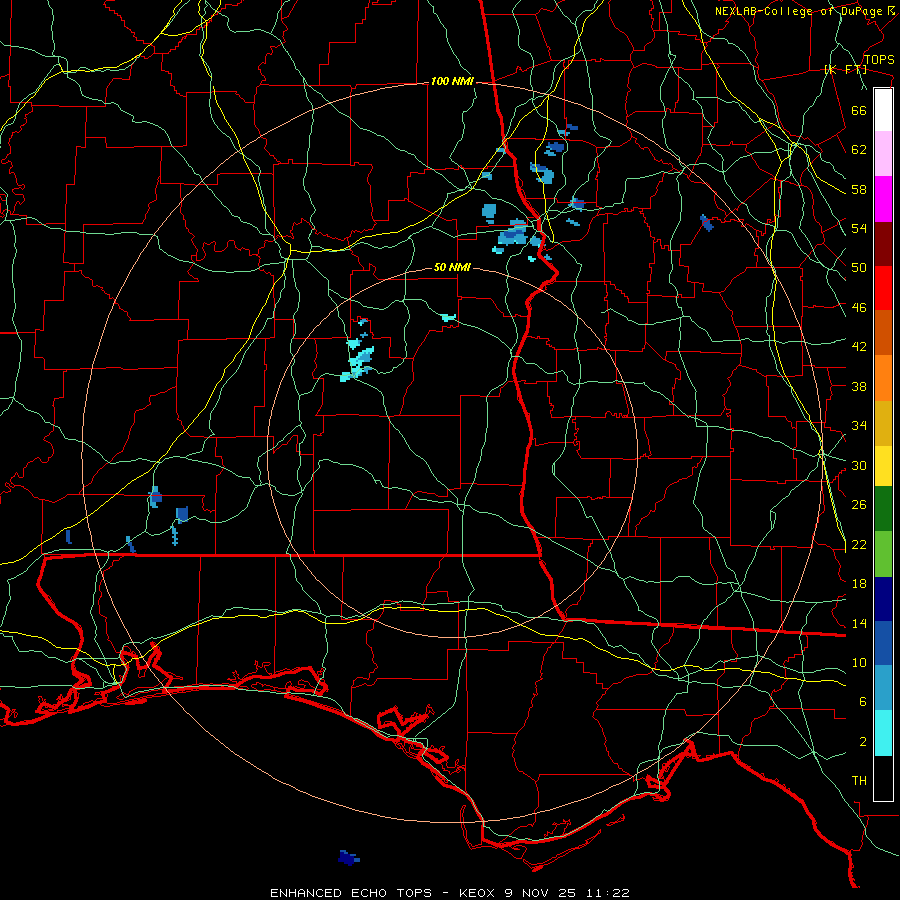Click the 58 value on the scale
This screenshot has width=900, height=900.
(859, 189)
